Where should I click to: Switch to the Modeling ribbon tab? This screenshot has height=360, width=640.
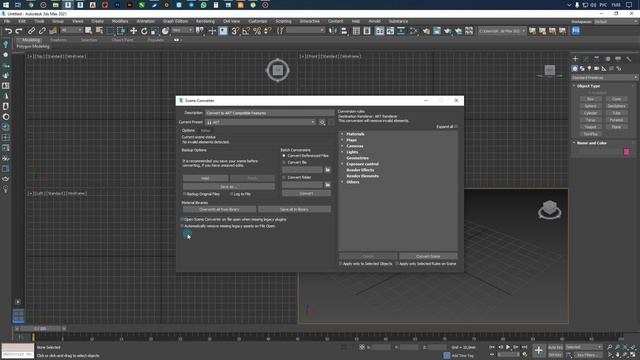click(x=31, y=40)
